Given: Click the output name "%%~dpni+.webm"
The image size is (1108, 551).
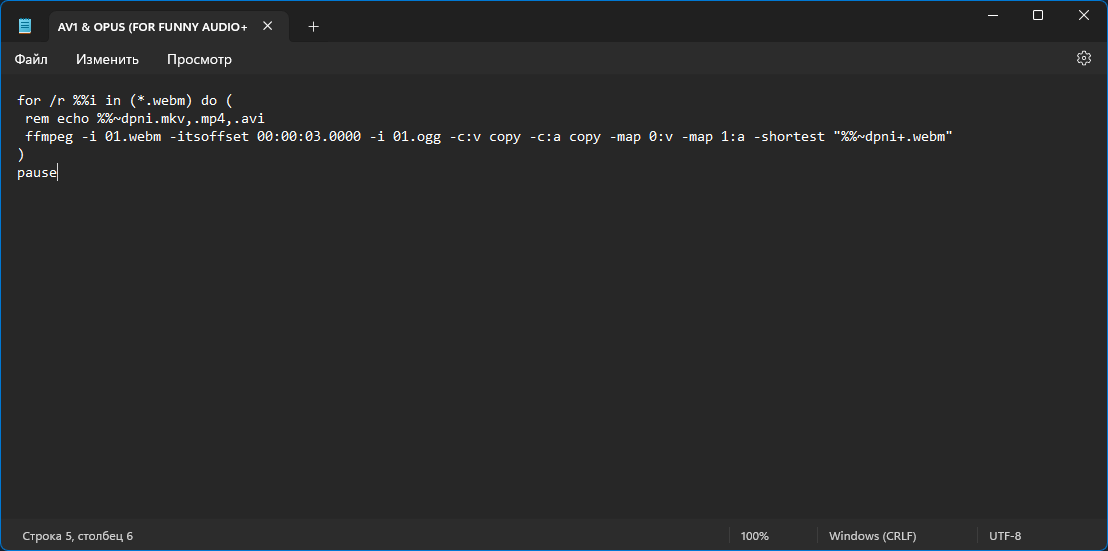Looking at the screenshot, I should coord(893,136).
